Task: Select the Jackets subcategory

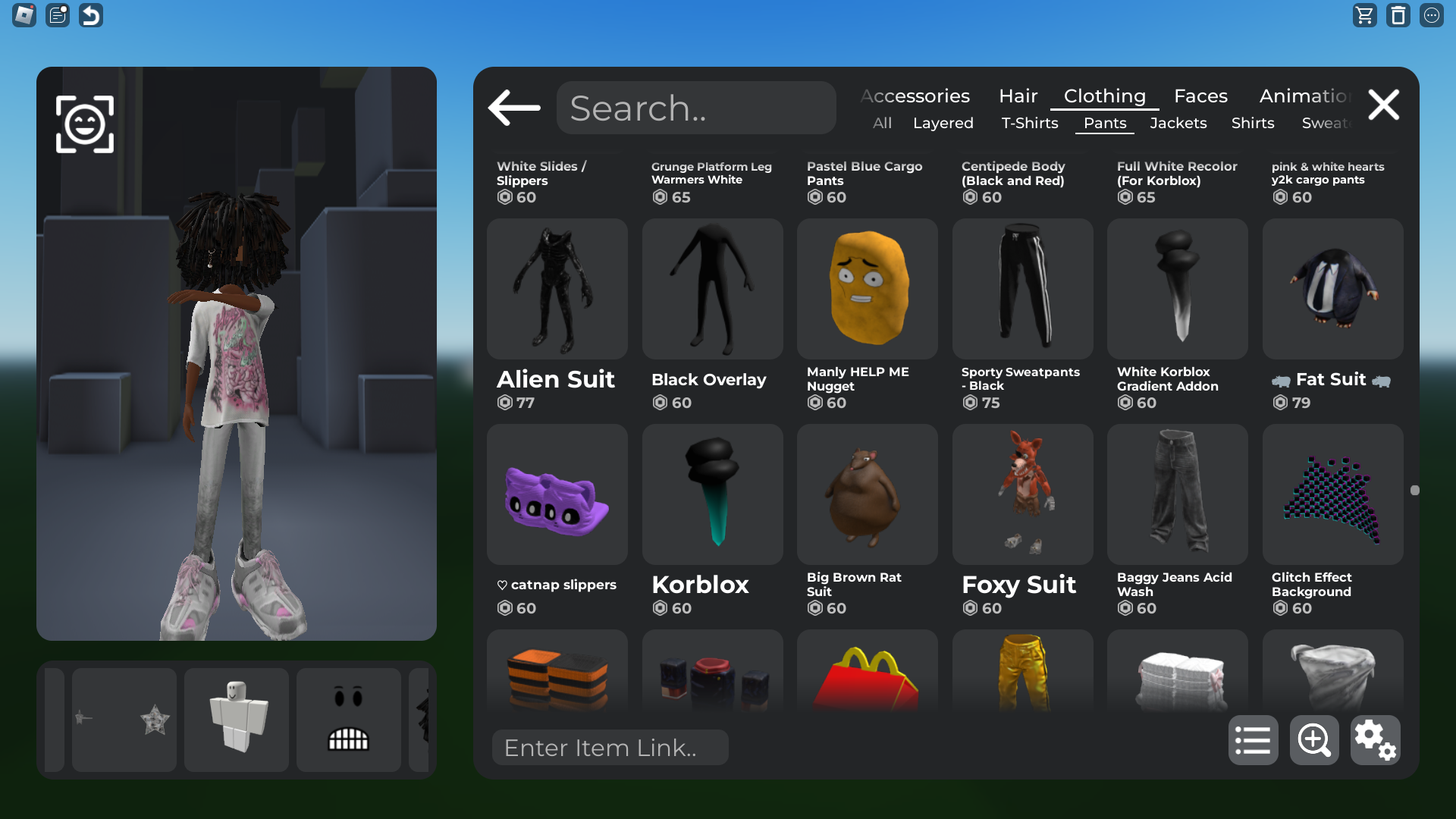Action: tap(1178, 123)
